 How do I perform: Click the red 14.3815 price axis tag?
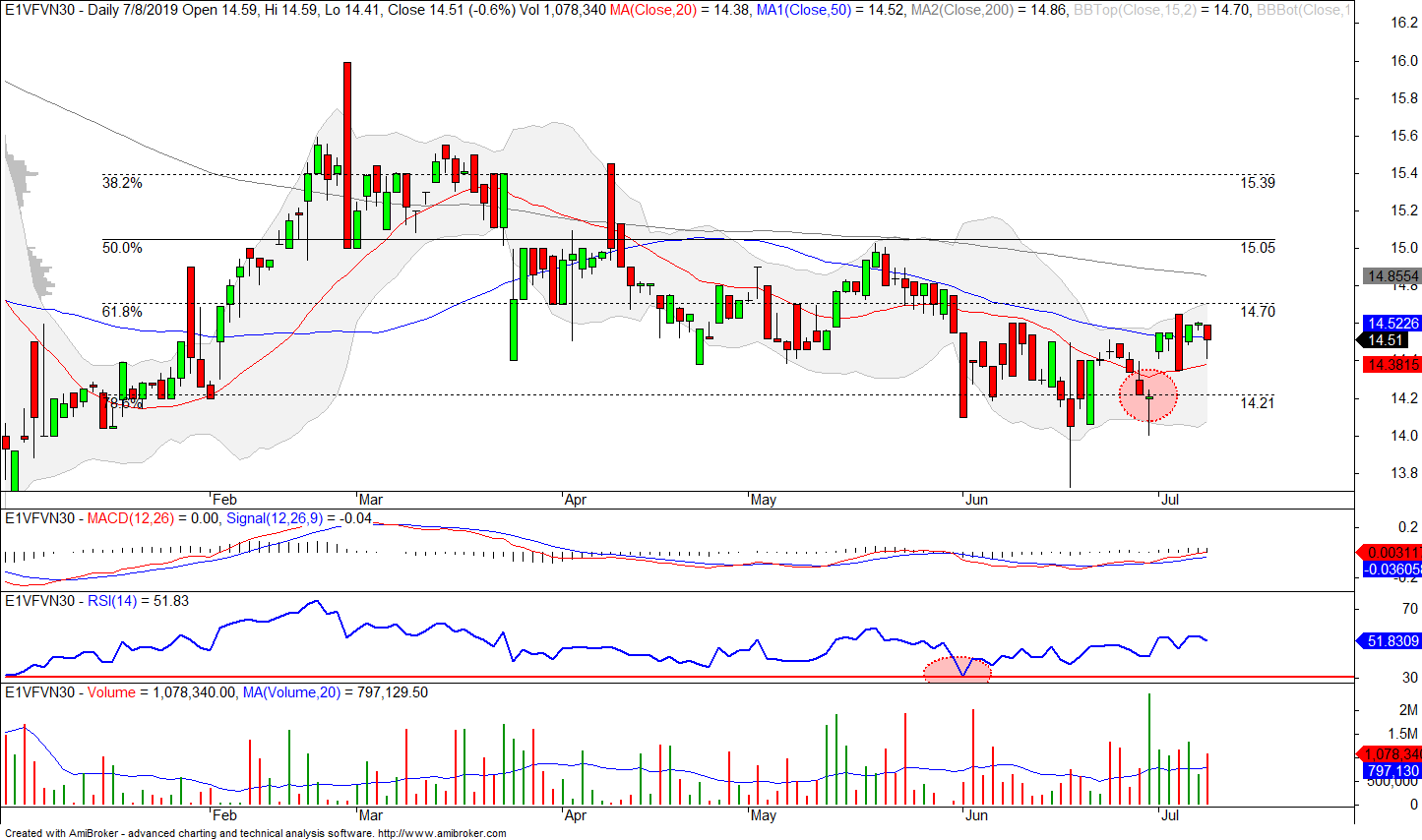coord(1391,365)
